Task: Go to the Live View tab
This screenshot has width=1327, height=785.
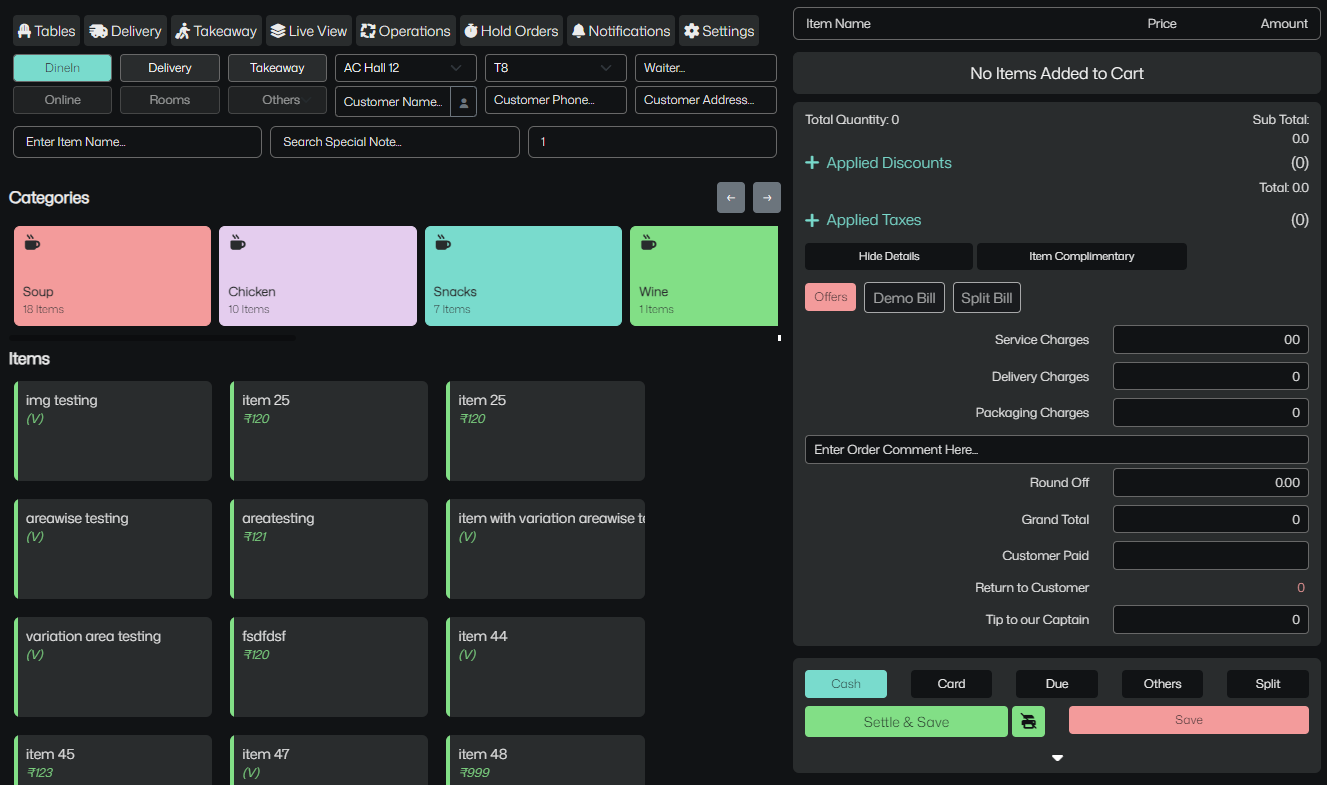Action: 309,31
